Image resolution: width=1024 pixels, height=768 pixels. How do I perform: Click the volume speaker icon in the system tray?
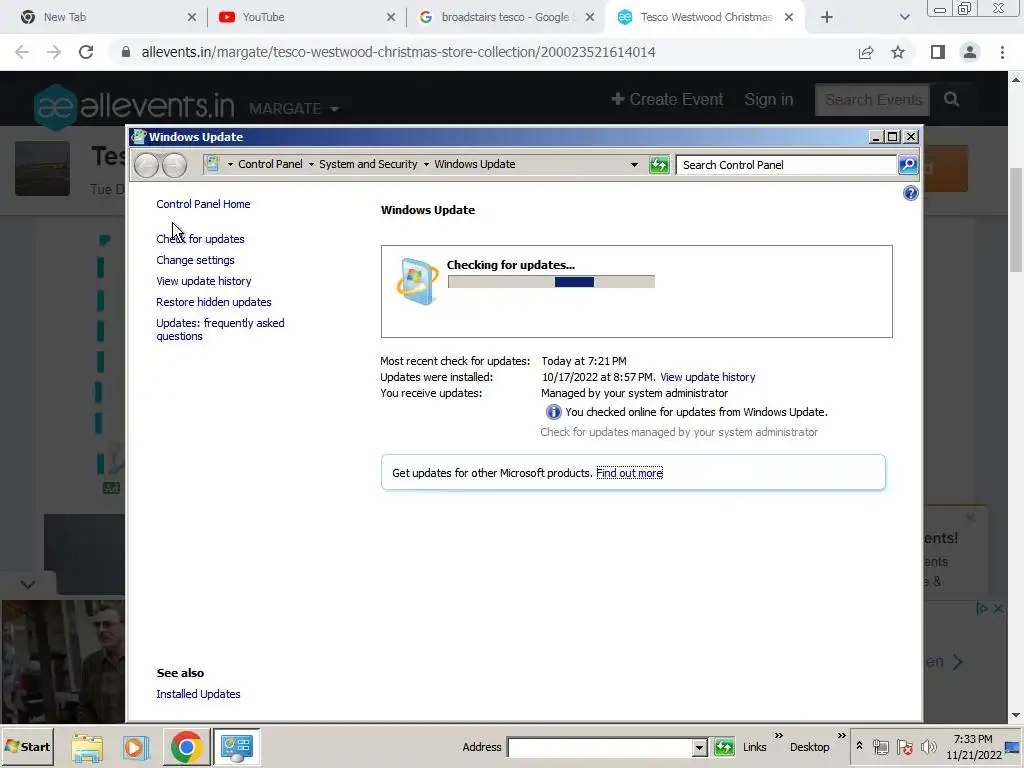coord(928,747)
